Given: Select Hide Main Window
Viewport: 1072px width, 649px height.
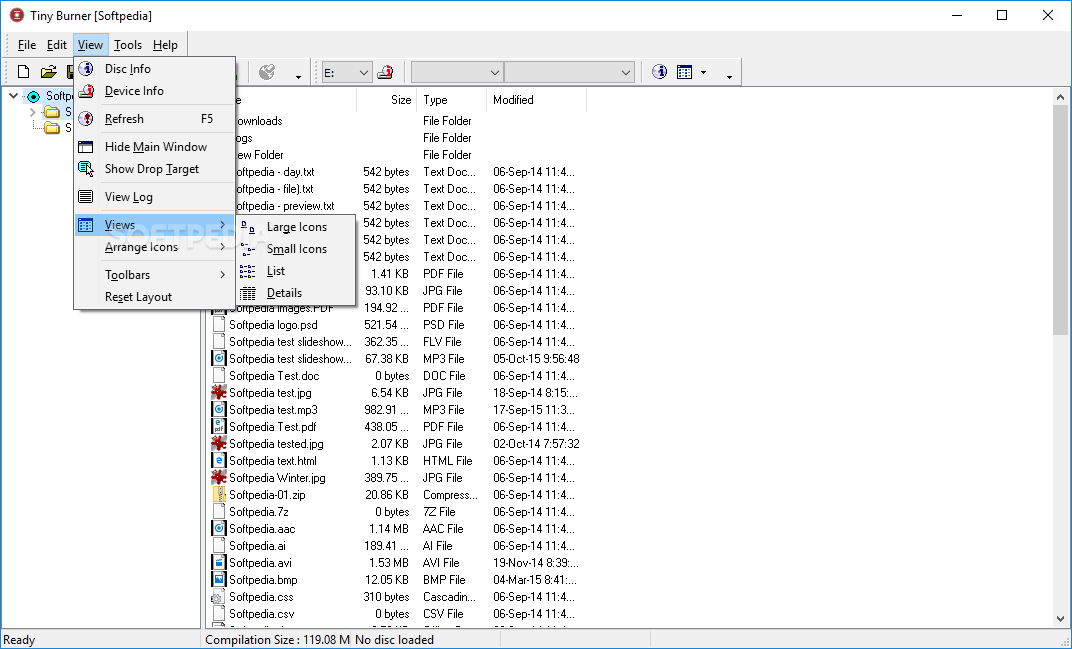Looking at the screenshot, I should tap(155, 147).
